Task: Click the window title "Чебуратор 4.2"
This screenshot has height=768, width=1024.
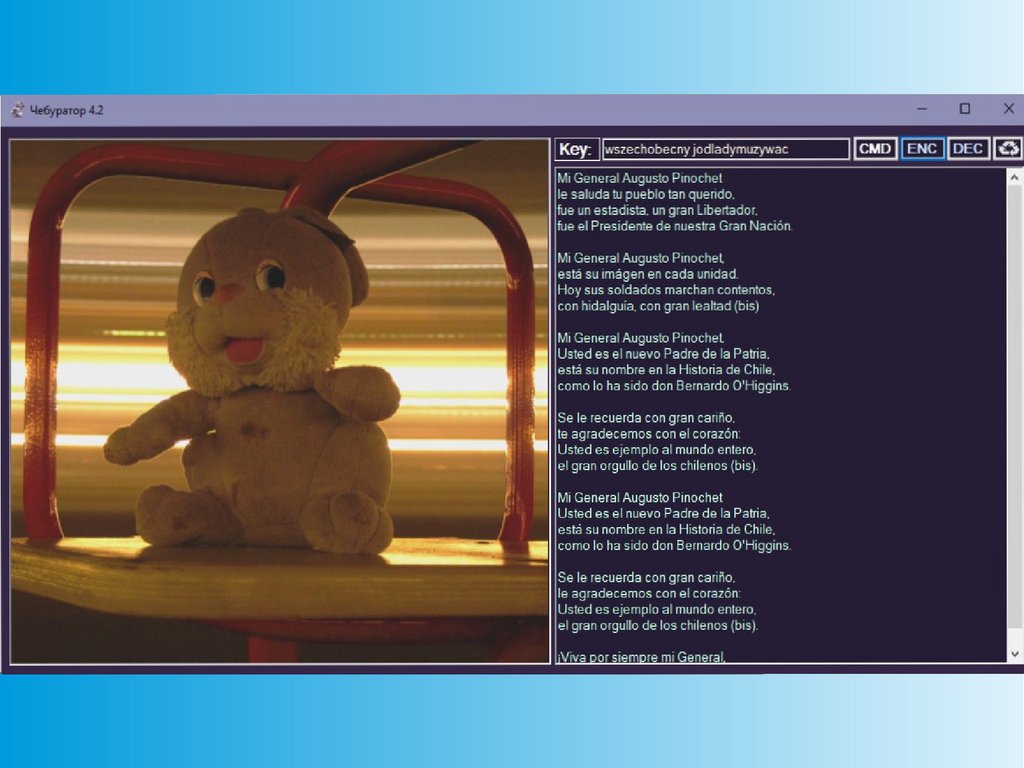Action: (67, 110)
